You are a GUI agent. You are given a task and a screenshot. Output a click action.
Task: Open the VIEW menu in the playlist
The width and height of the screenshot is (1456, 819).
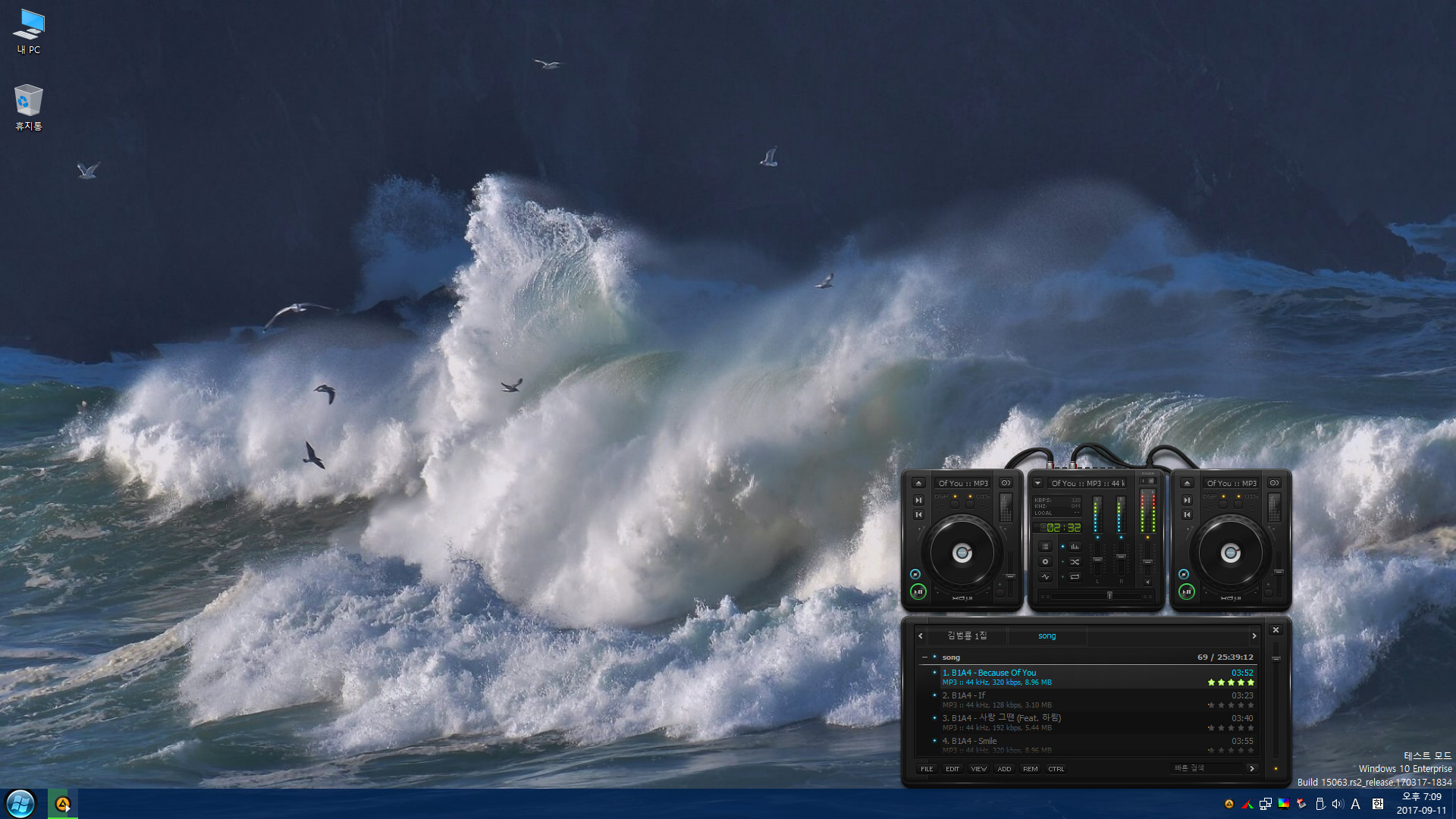(978, 769)
